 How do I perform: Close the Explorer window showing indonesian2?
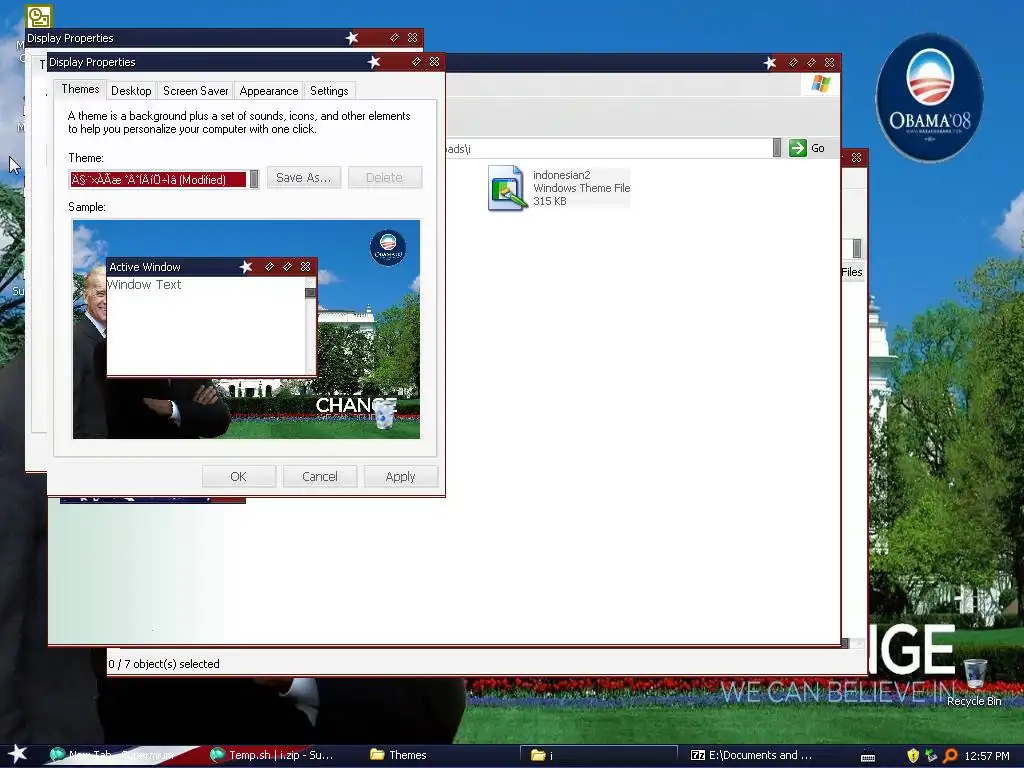point(829,62)
